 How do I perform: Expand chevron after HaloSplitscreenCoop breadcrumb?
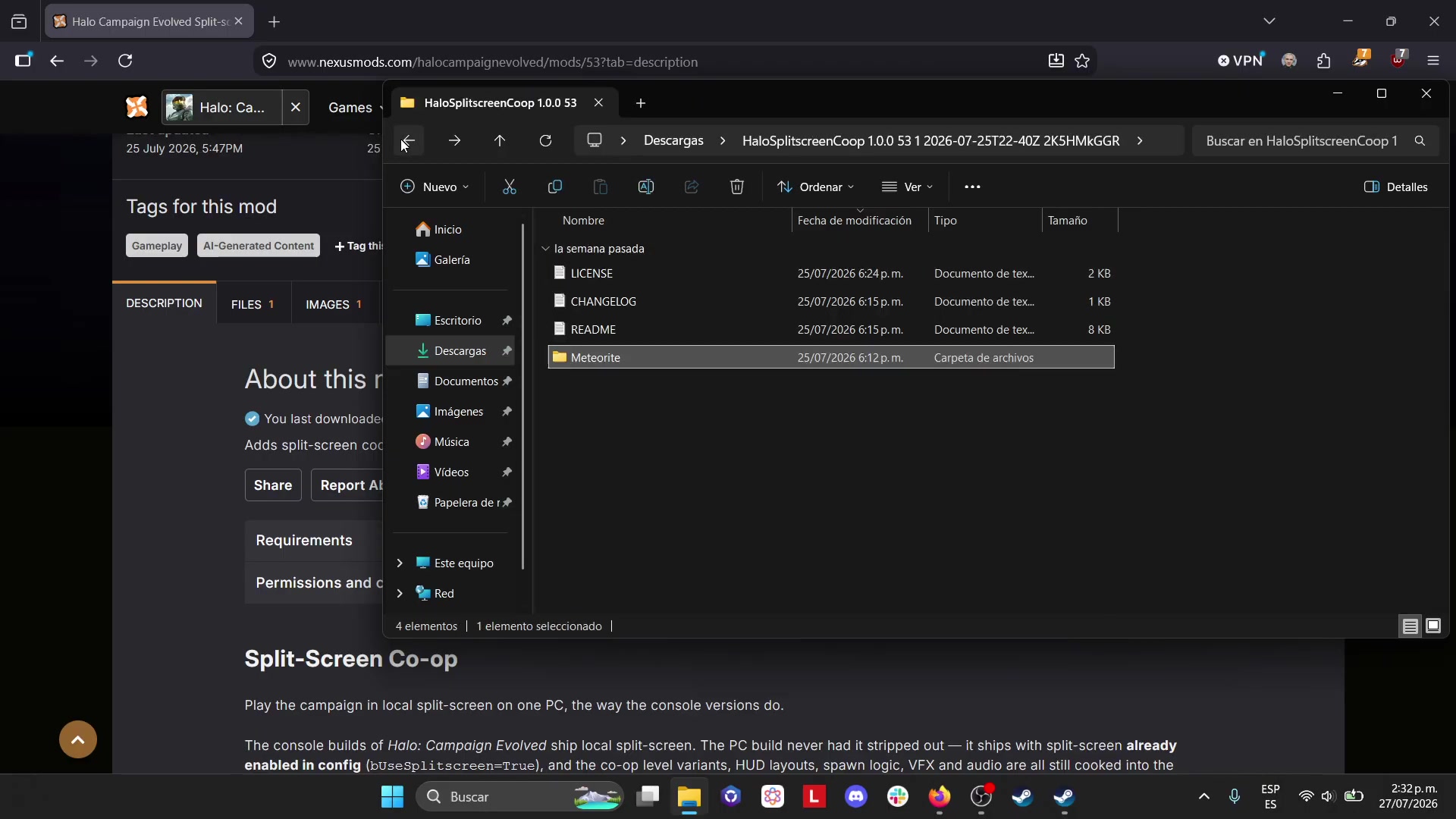(x=1140, y=141)
